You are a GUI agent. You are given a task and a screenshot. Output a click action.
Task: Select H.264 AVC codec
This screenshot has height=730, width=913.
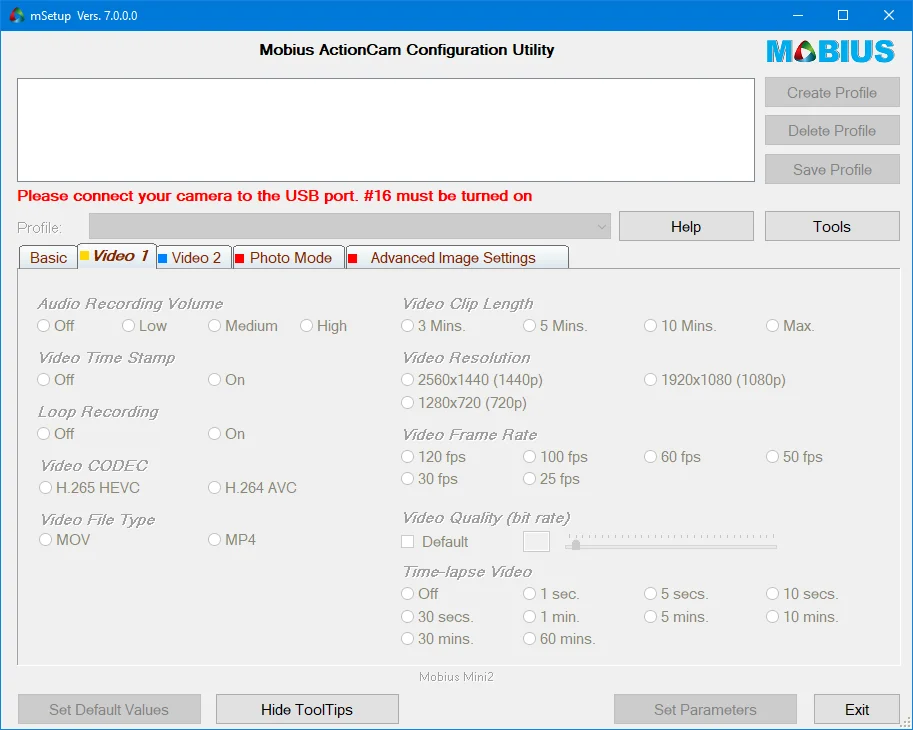[252, 488]
